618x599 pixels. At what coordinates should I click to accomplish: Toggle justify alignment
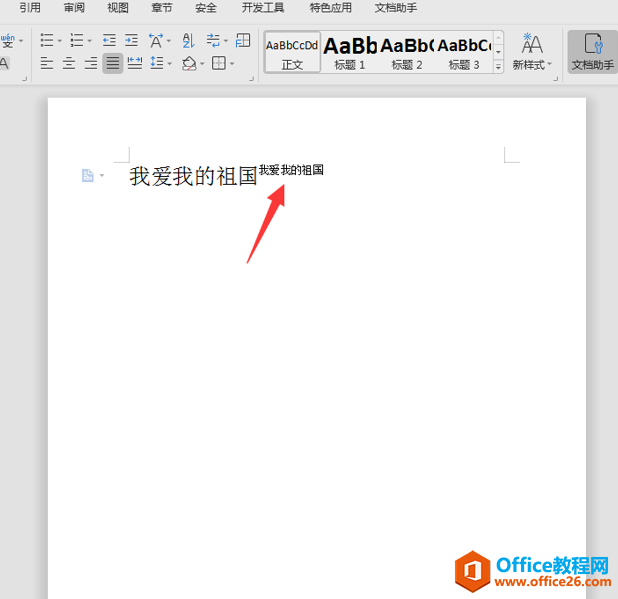(113, 63)
